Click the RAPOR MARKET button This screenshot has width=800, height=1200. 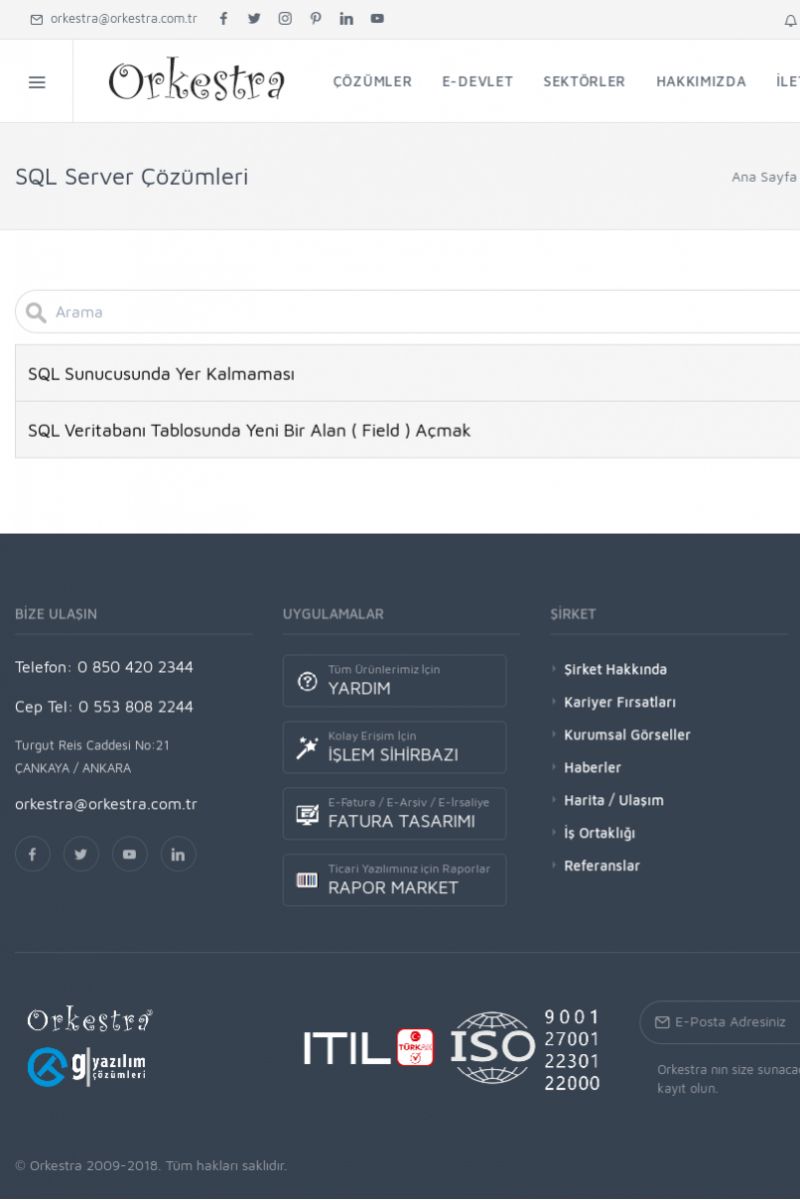point(394,880)
